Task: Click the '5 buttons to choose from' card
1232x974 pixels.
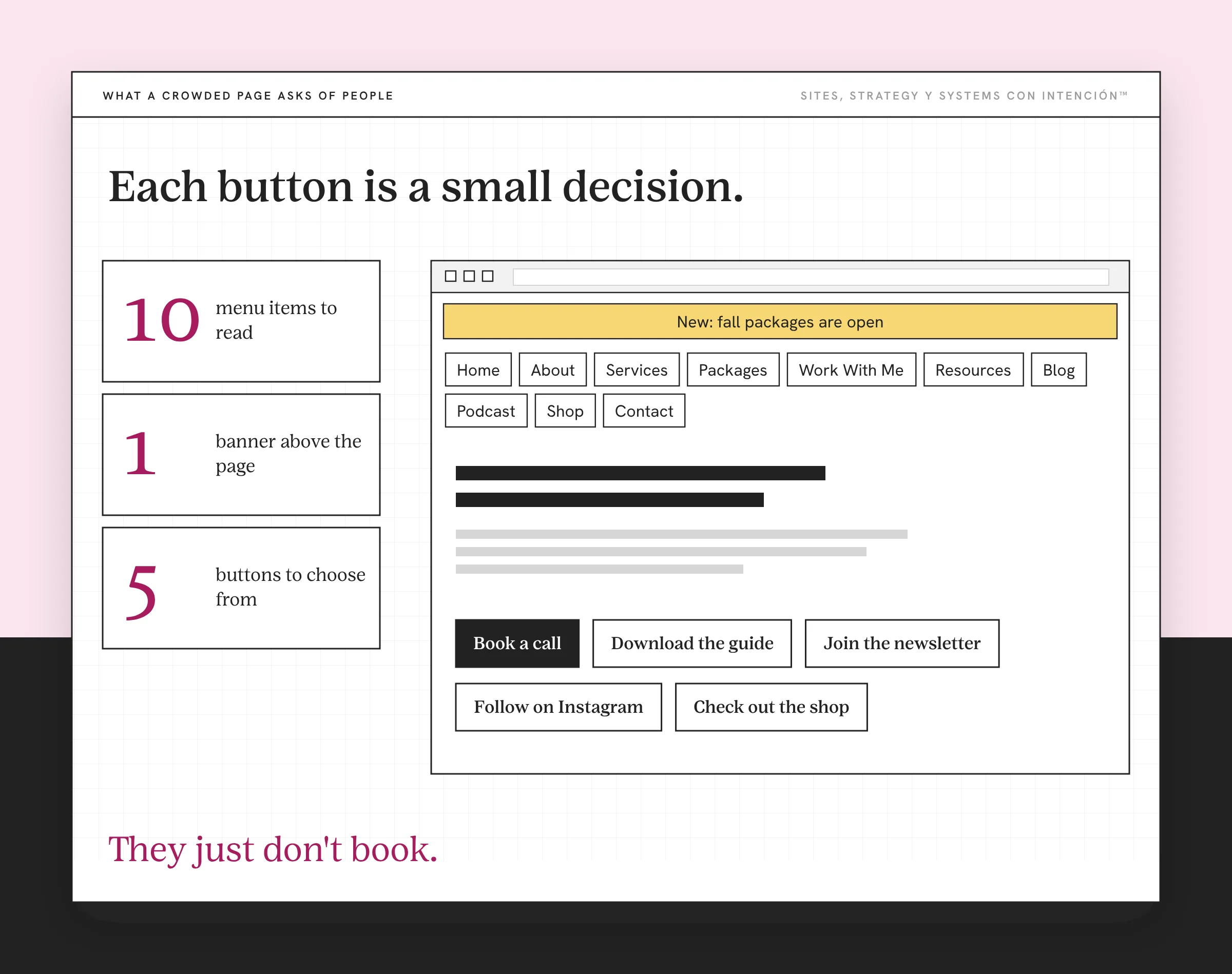Action: click(241, 588)
